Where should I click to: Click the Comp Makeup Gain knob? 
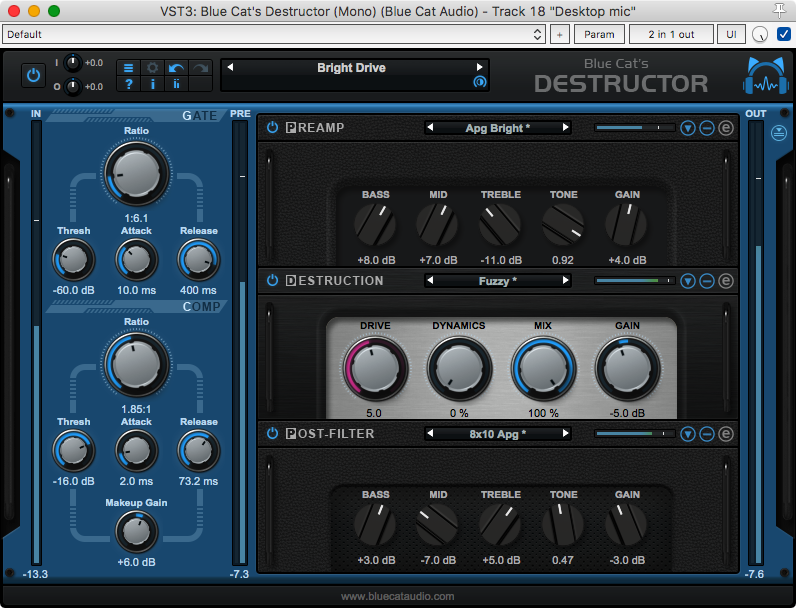pos(136,532)
